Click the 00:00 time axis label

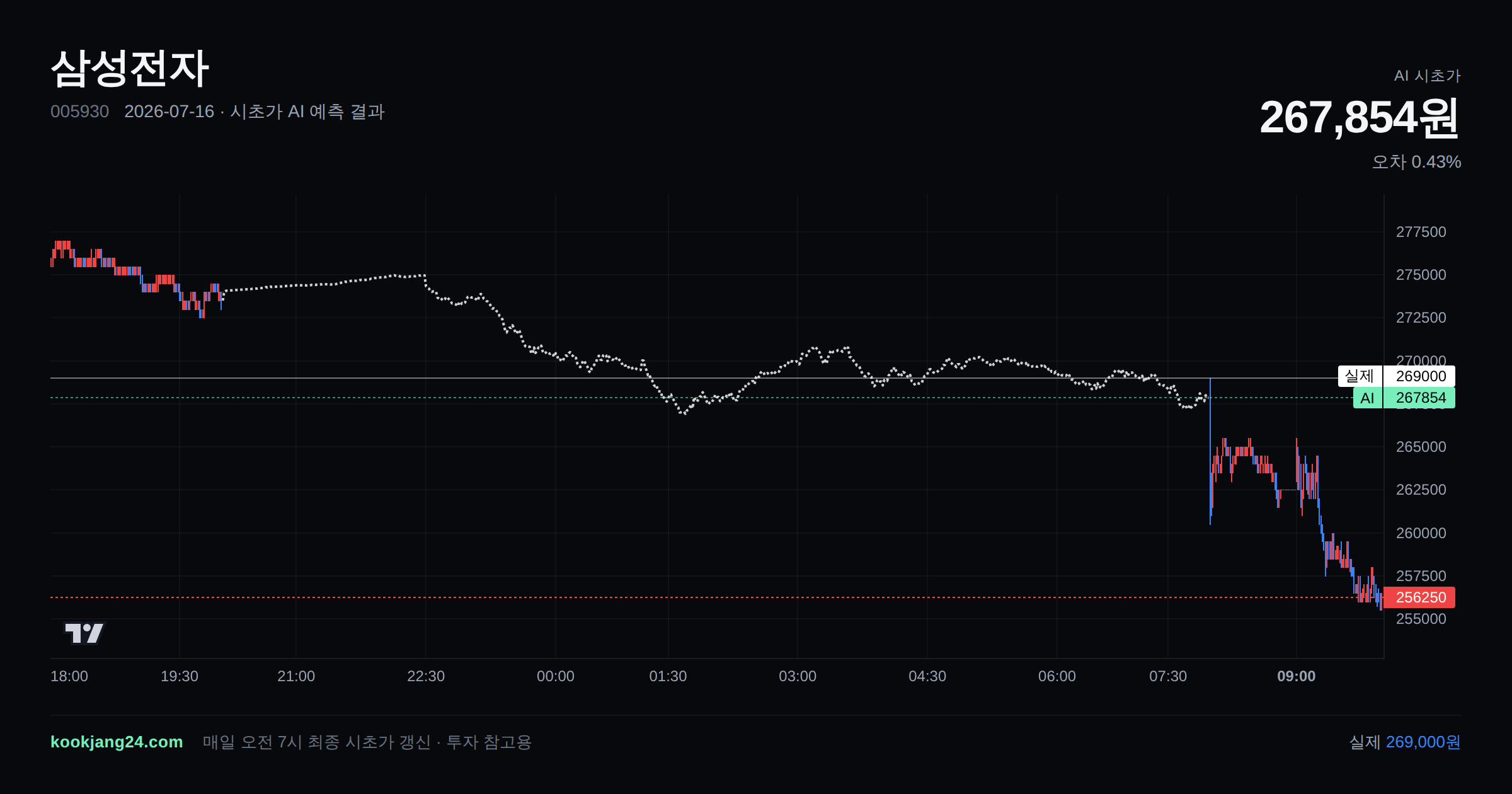pyautogui.click(x=556, y=676)
